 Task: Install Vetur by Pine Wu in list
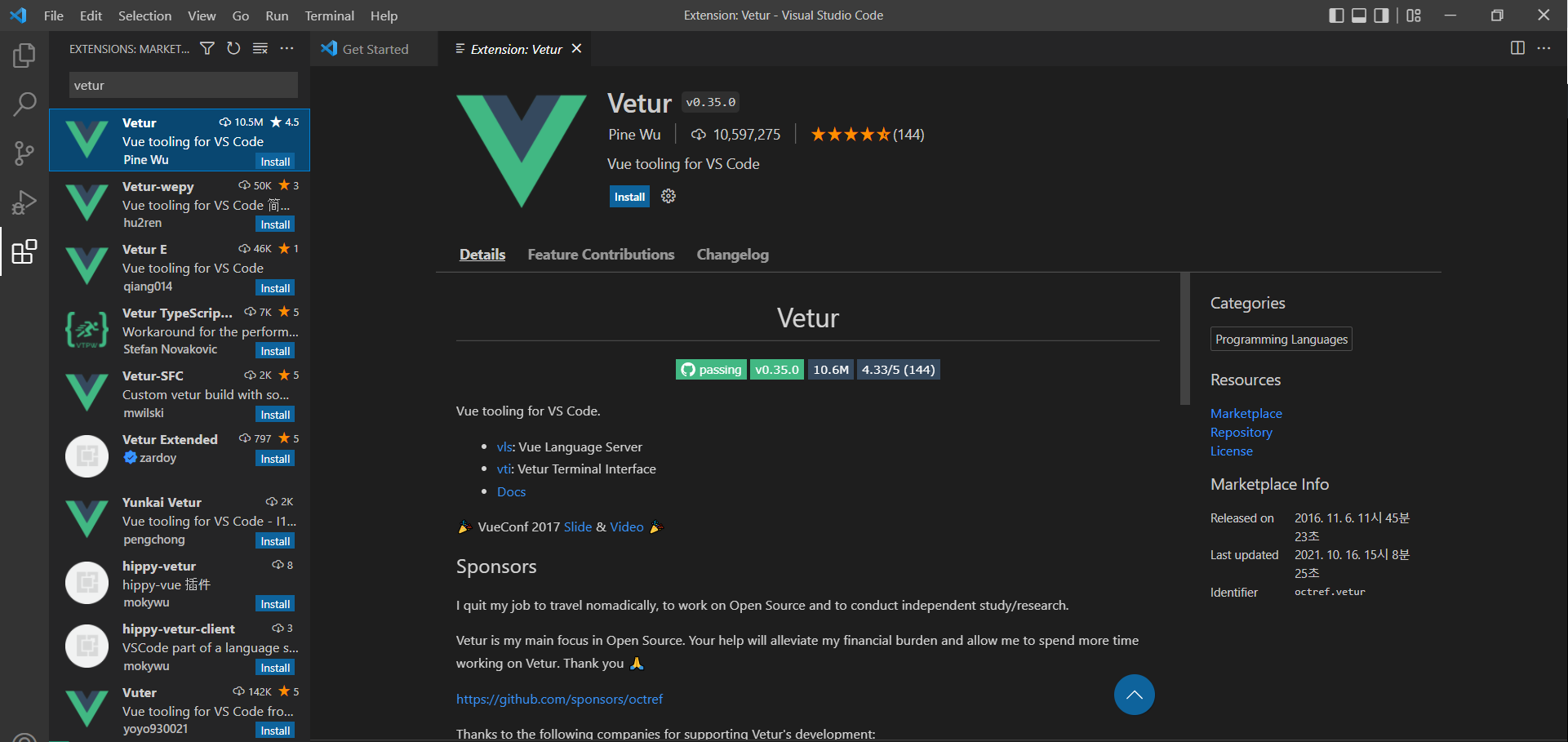pyautogui.click(x=275, y=162)
